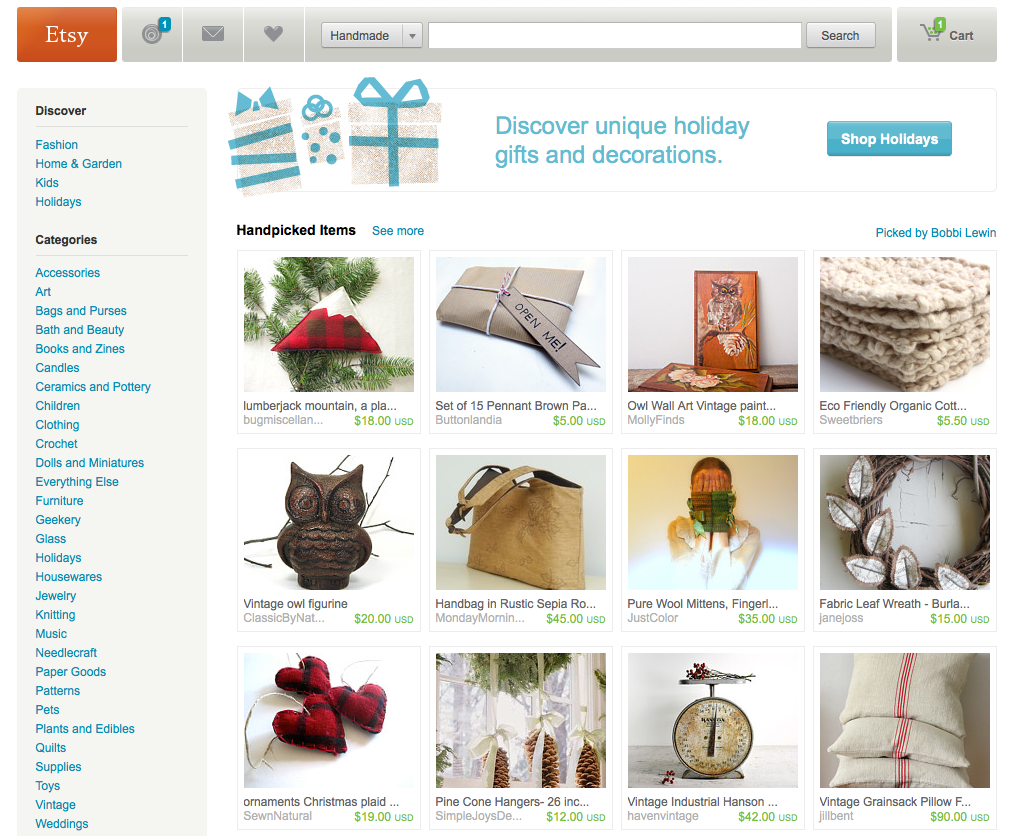Screen dimensions: 1011x836
Task: Open the shopping cart icon
Action: coord(932,30)
